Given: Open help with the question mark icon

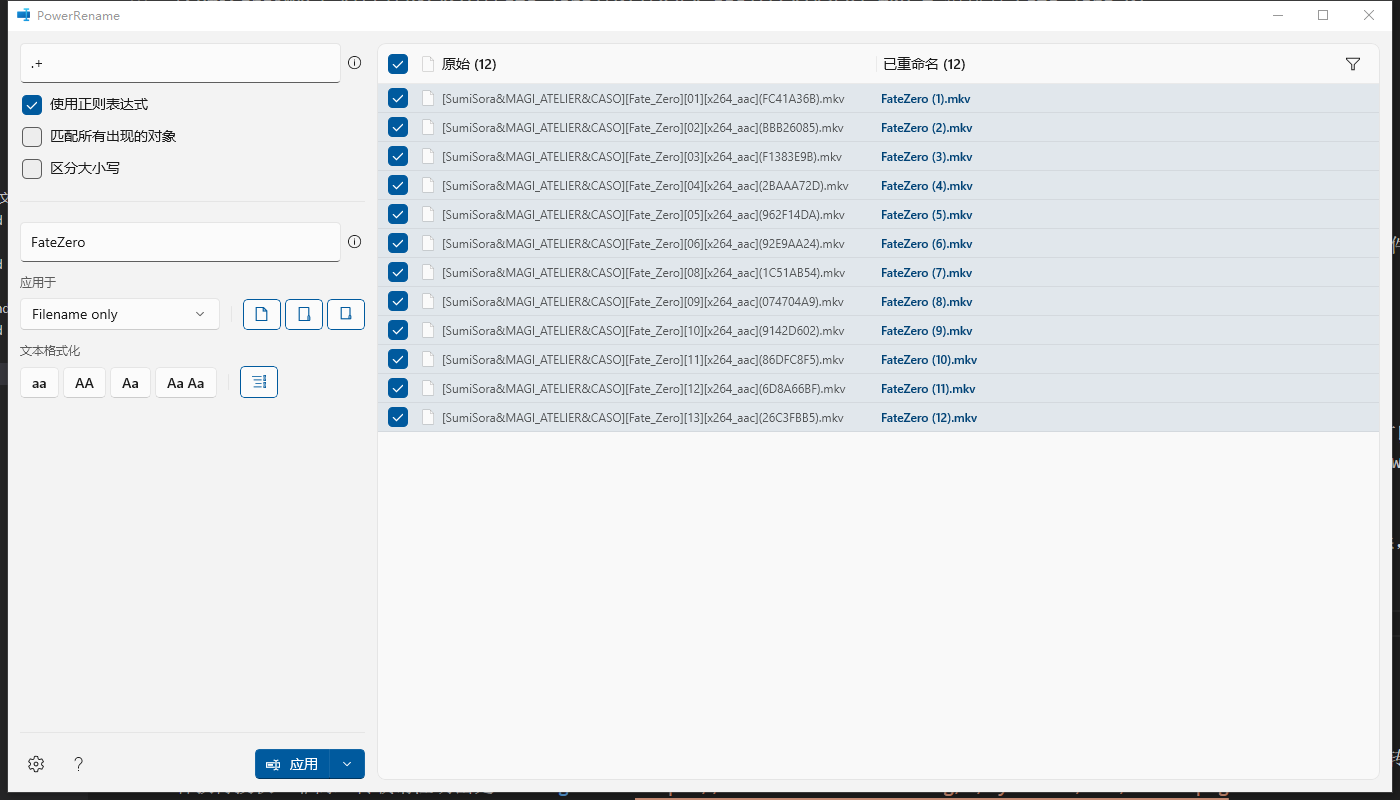Looking at the screenshot, I should pos(79,764).
